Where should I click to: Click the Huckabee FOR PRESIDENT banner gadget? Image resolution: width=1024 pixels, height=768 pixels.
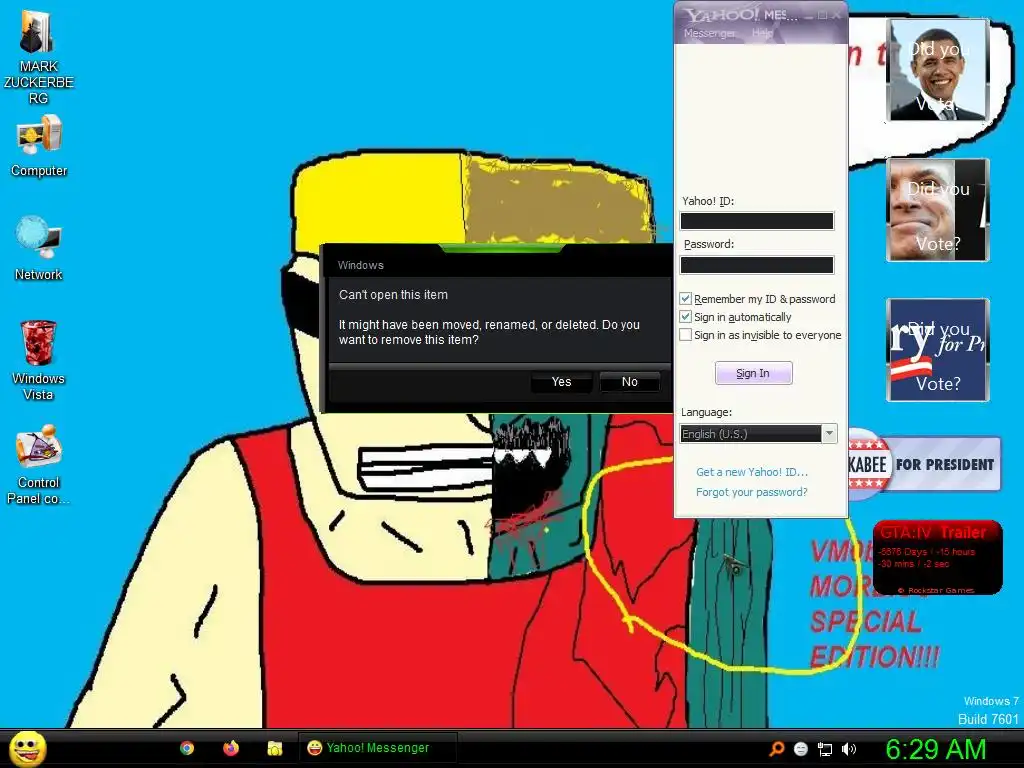[x=925, y=464]
